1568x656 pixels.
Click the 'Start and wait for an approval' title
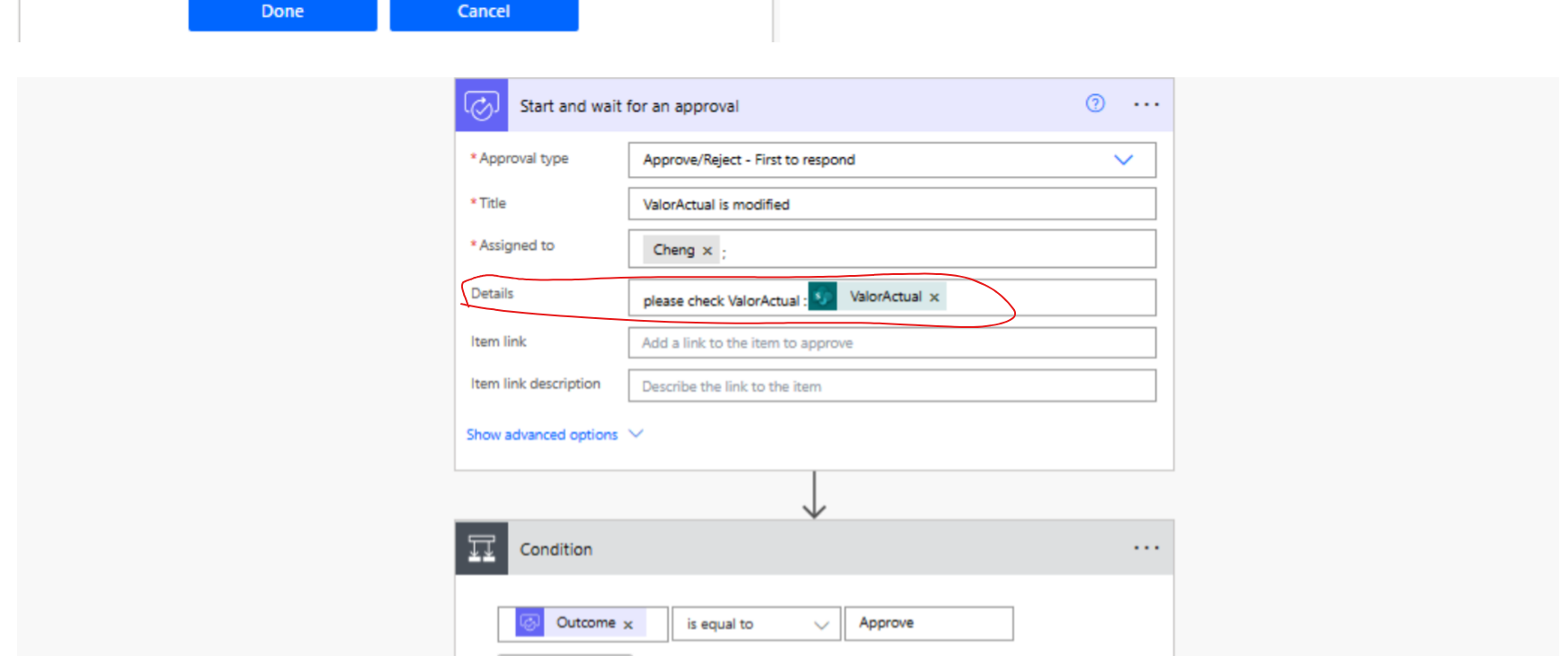tap(629, 106)
